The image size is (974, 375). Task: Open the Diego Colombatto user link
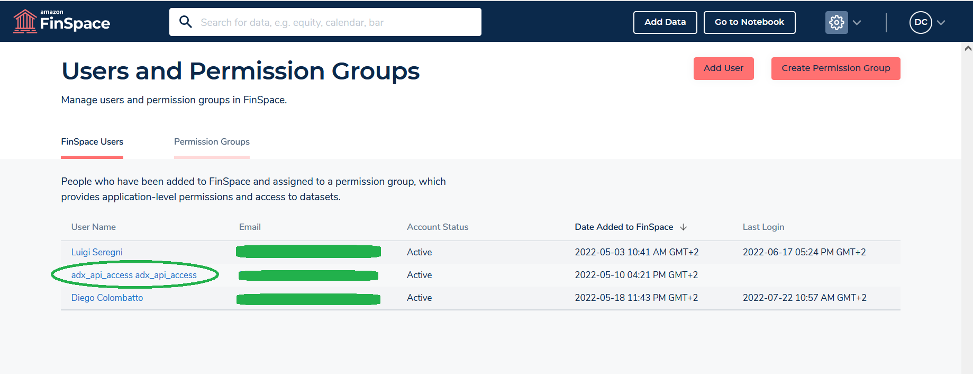tap(107, 297)
